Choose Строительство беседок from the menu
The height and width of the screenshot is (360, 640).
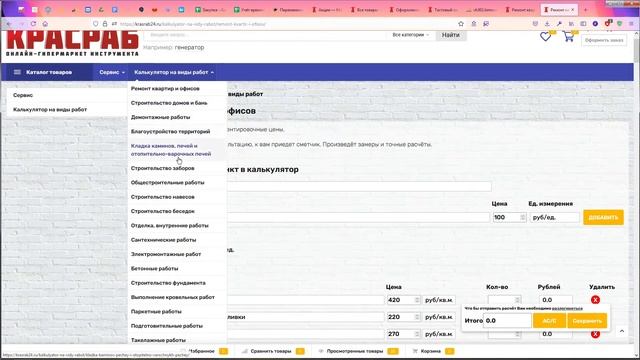pos(162,211)
